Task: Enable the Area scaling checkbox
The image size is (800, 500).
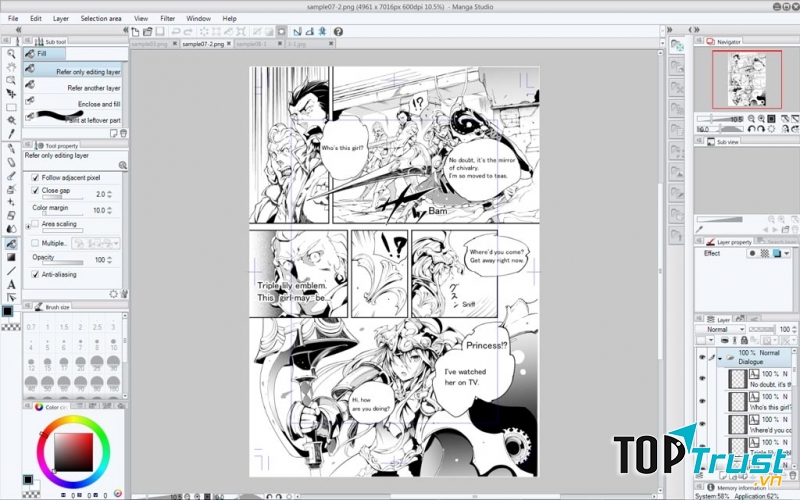Action: [x=35, y=223]
